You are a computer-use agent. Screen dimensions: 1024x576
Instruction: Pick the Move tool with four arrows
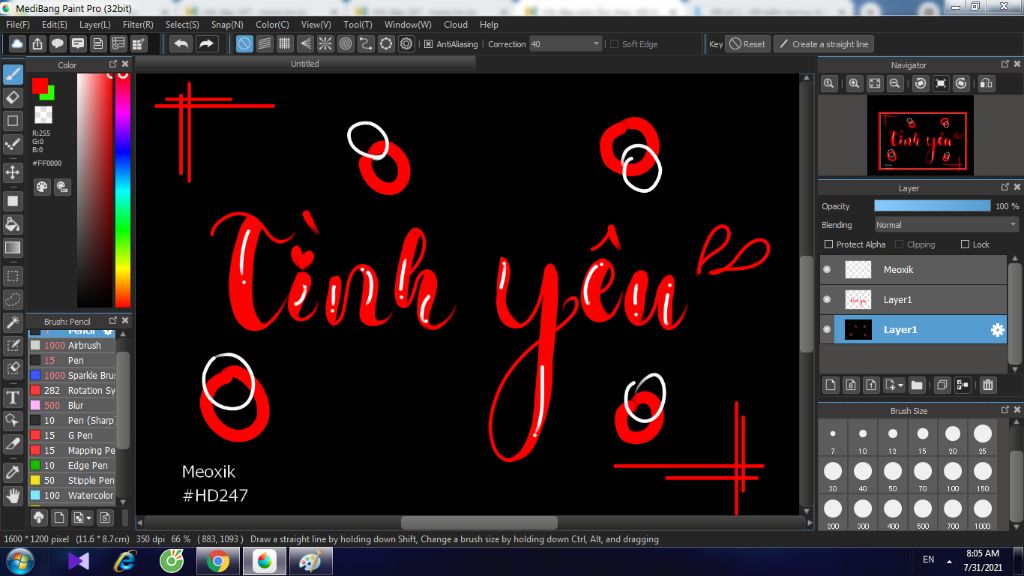tap(13, 172)
